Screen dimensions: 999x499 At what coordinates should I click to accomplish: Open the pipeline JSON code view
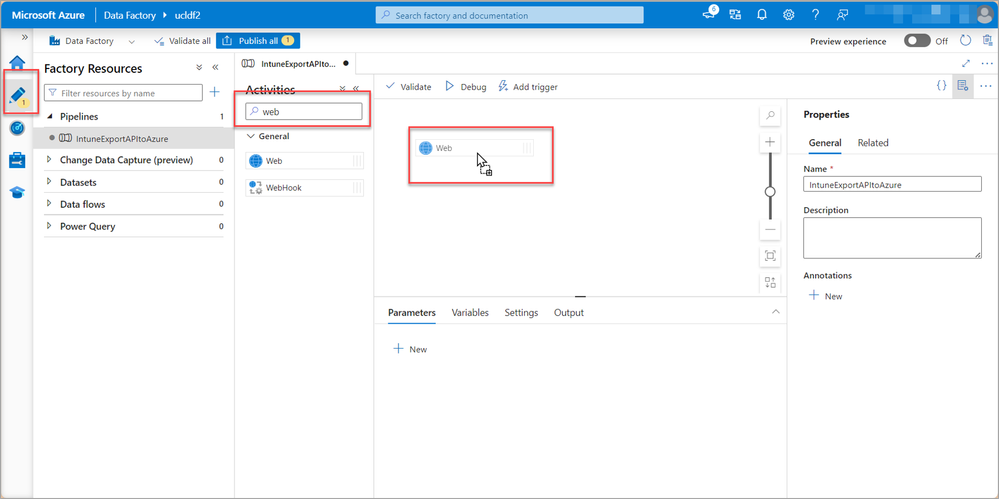[941, 86]
